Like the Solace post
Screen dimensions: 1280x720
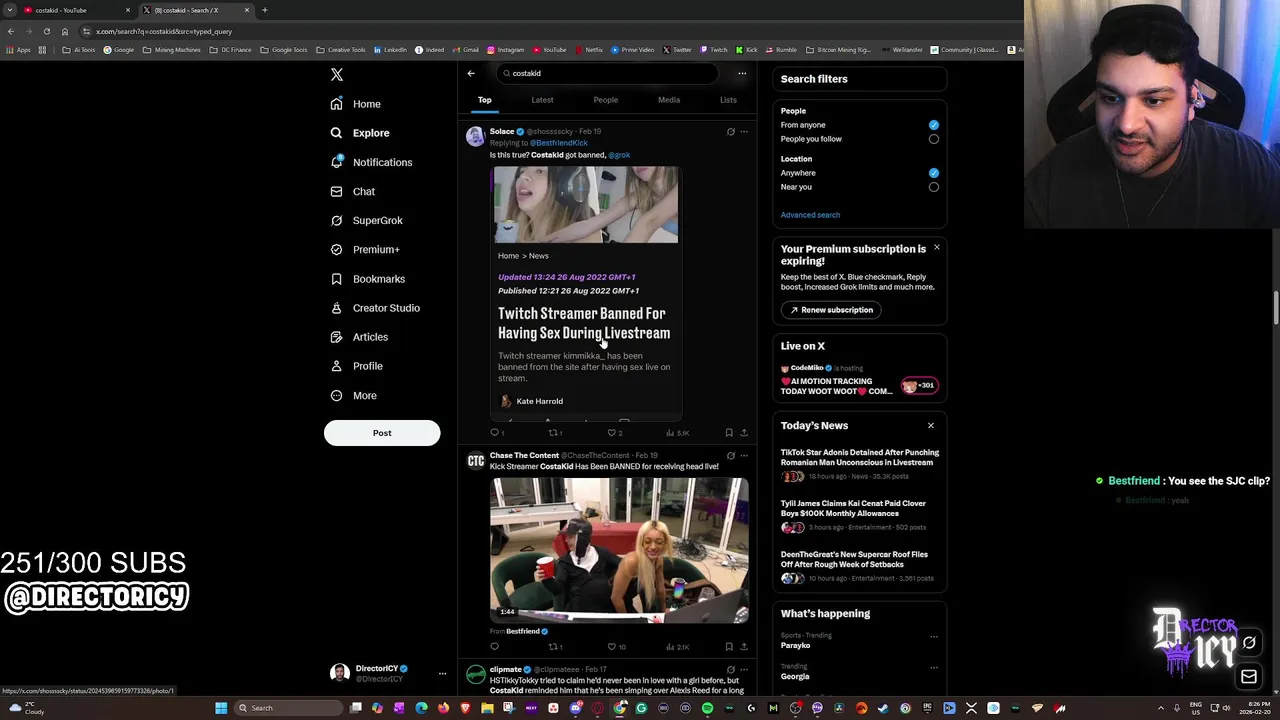[x=612, y=433]
